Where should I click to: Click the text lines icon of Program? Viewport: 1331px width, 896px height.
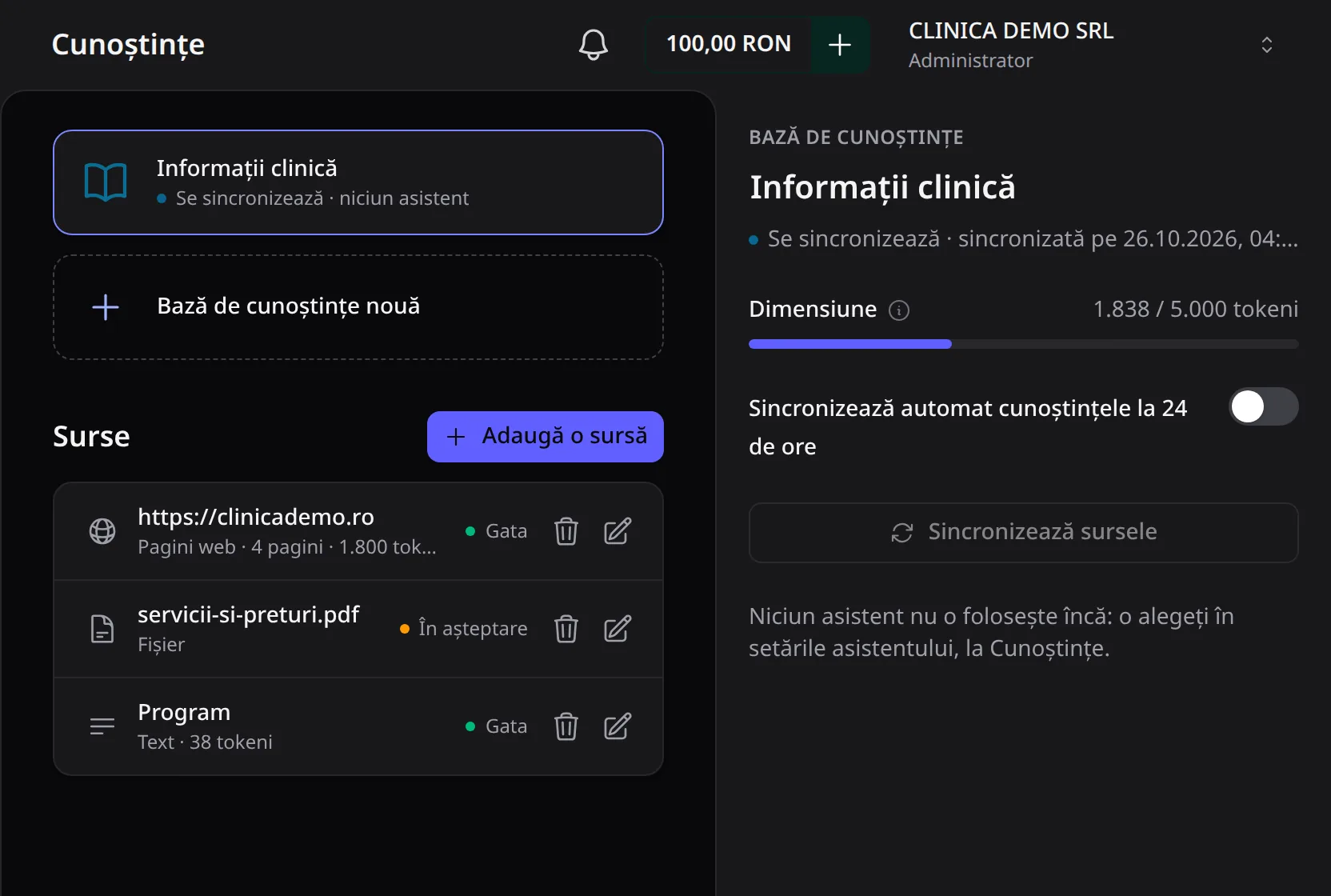[102, 726]
